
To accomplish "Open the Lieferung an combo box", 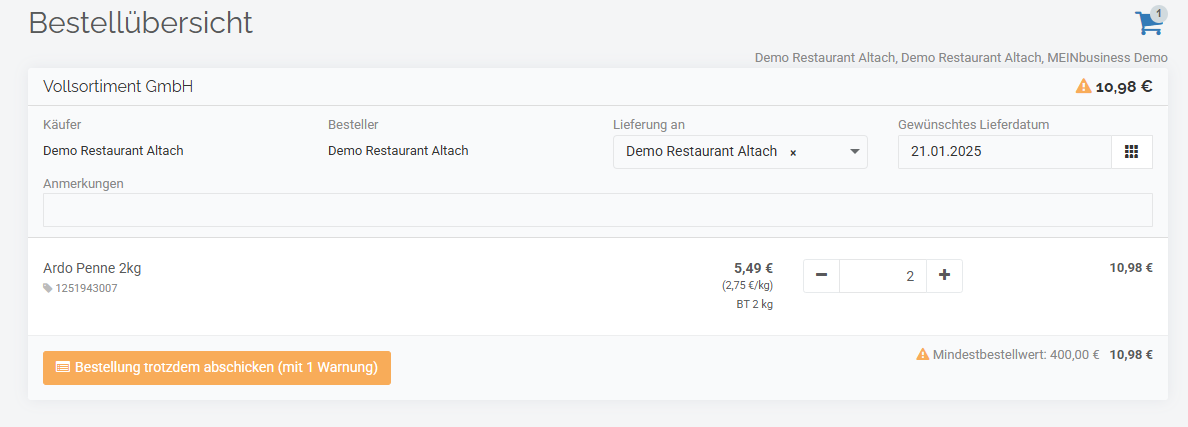I will [739, 151].
